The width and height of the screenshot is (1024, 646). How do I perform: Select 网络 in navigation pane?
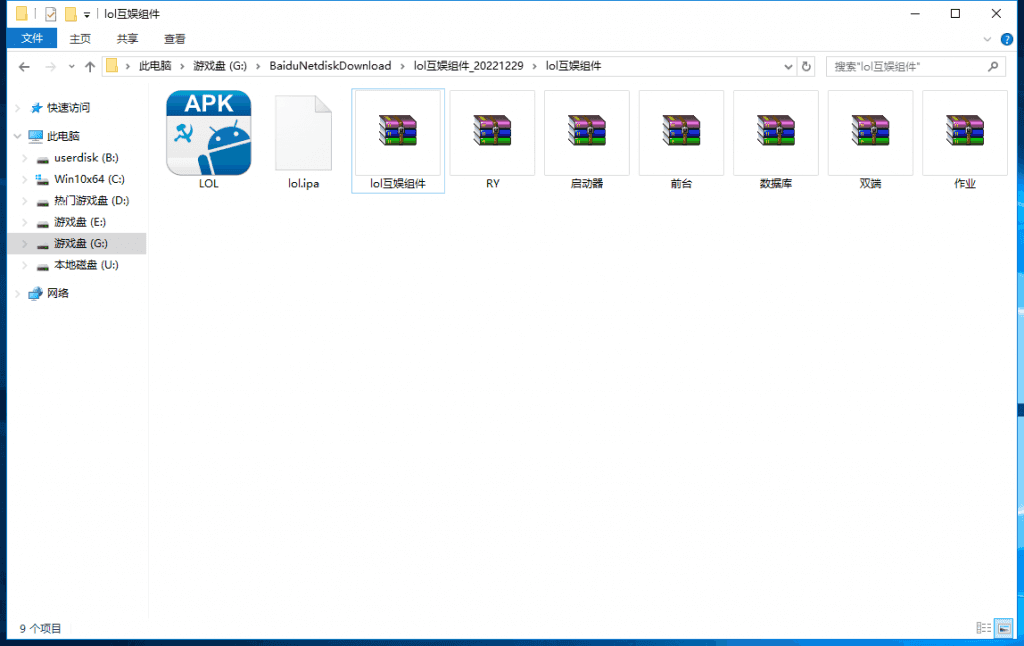point(57,293)
